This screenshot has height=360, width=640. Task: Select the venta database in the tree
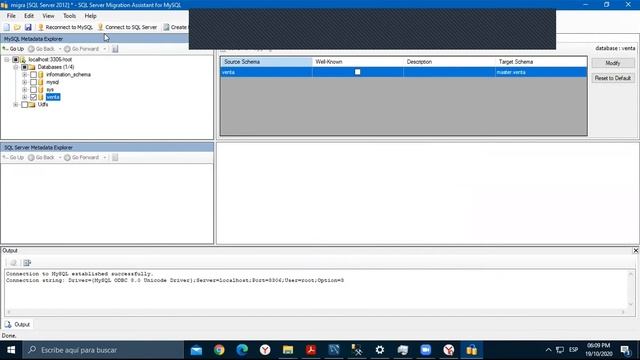pyautogui.click(x=53, y=97)
